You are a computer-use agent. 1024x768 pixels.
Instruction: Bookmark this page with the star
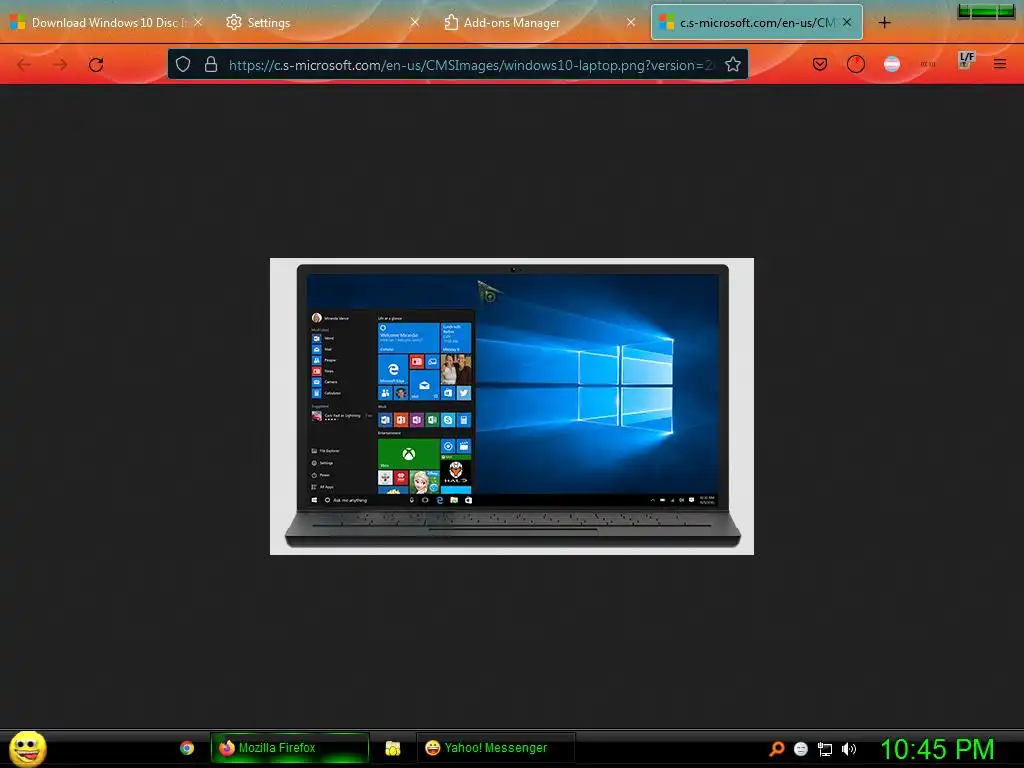click(x=733, y=64)
